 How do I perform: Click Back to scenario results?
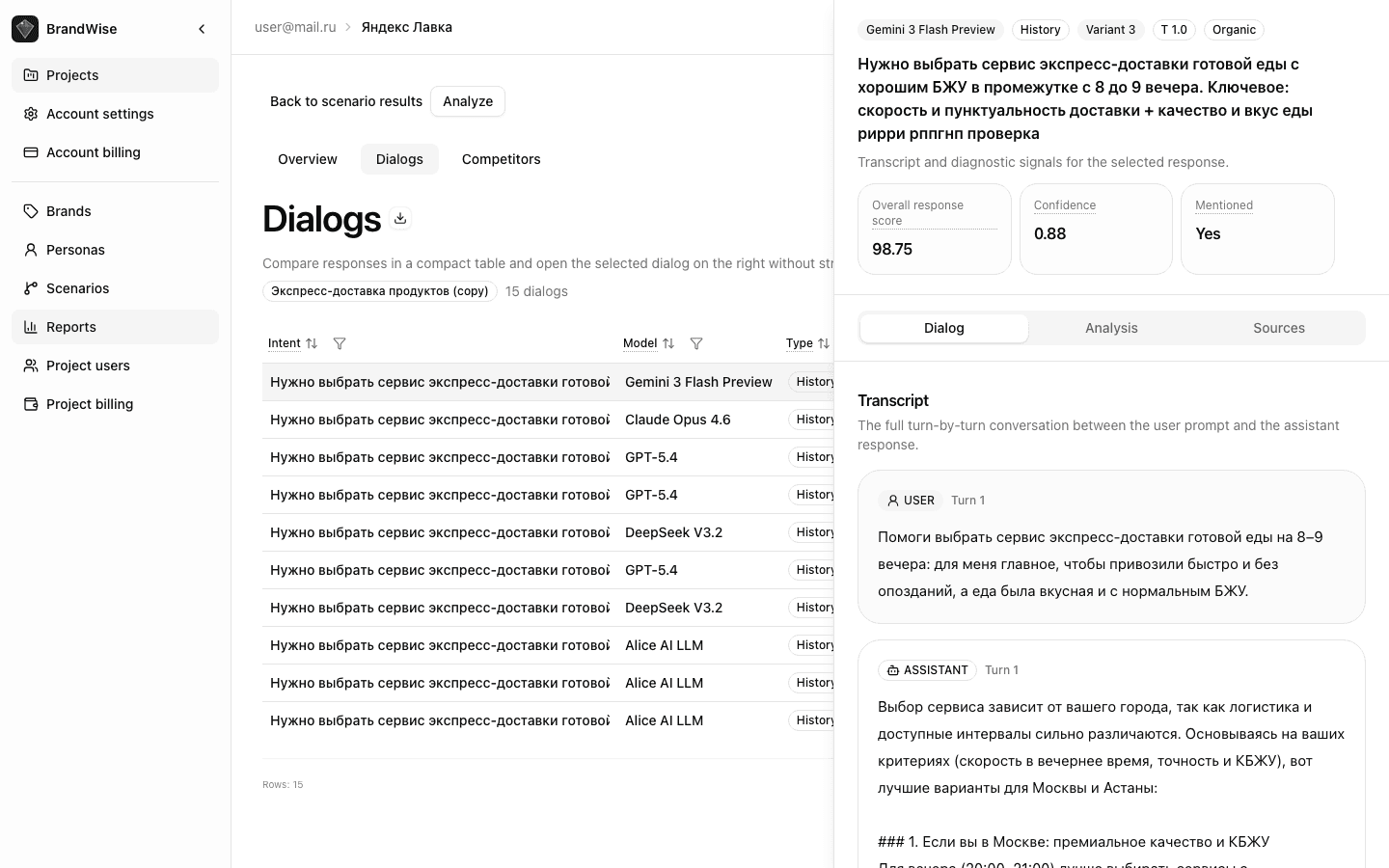coord(346,101)
